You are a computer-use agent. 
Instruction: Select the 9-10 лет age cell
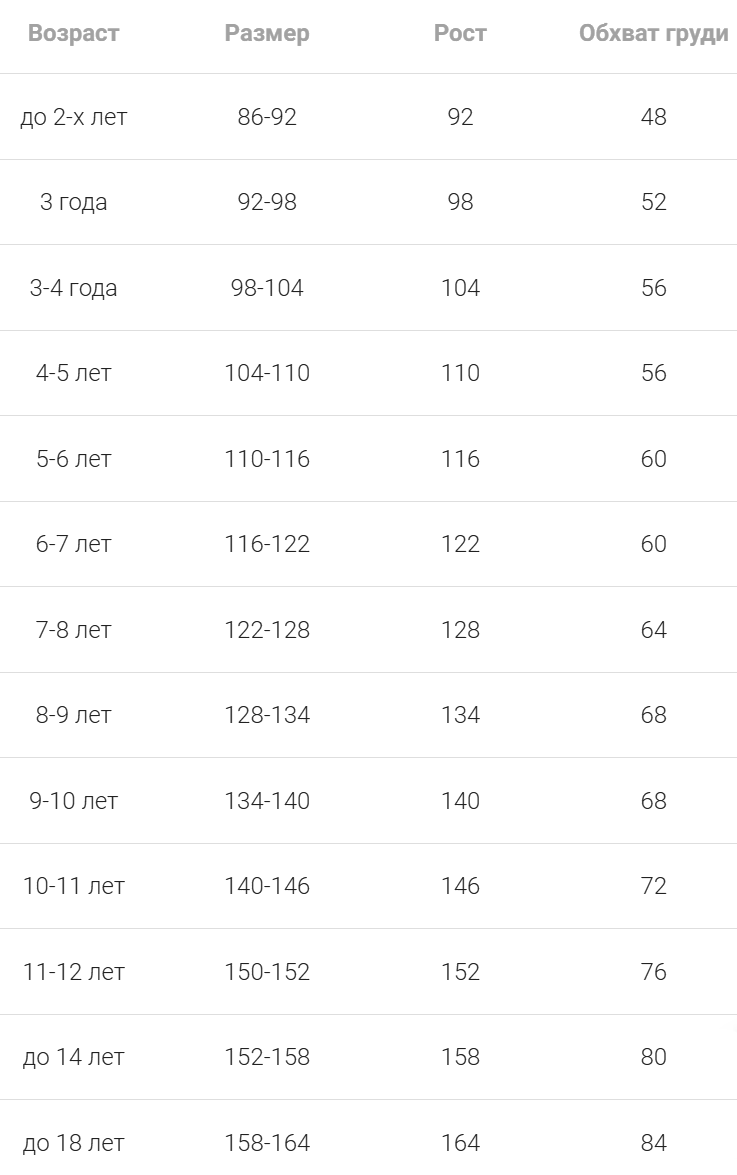pos(73,801)
